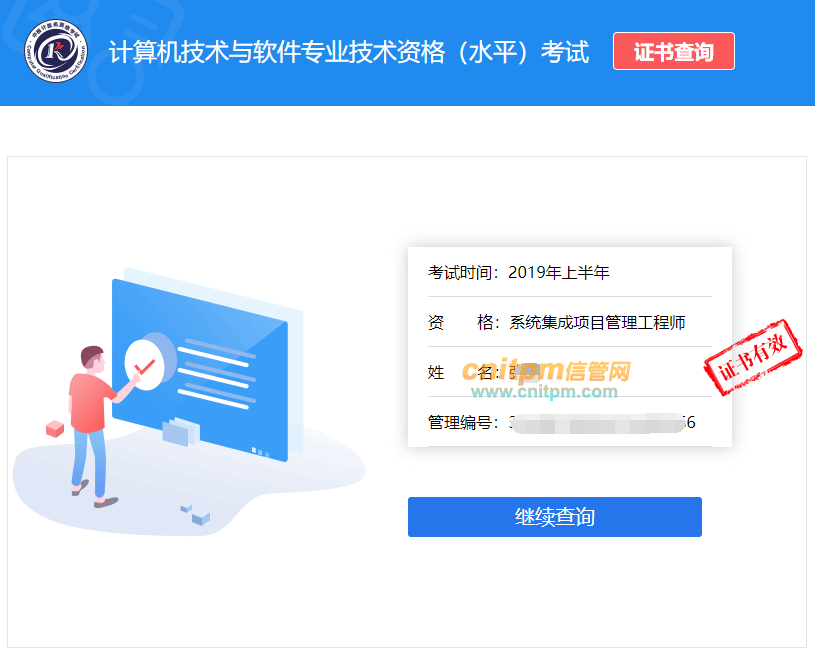Click the circular exam organization logo
Screen dimensions: 815x665
(56, 51)
